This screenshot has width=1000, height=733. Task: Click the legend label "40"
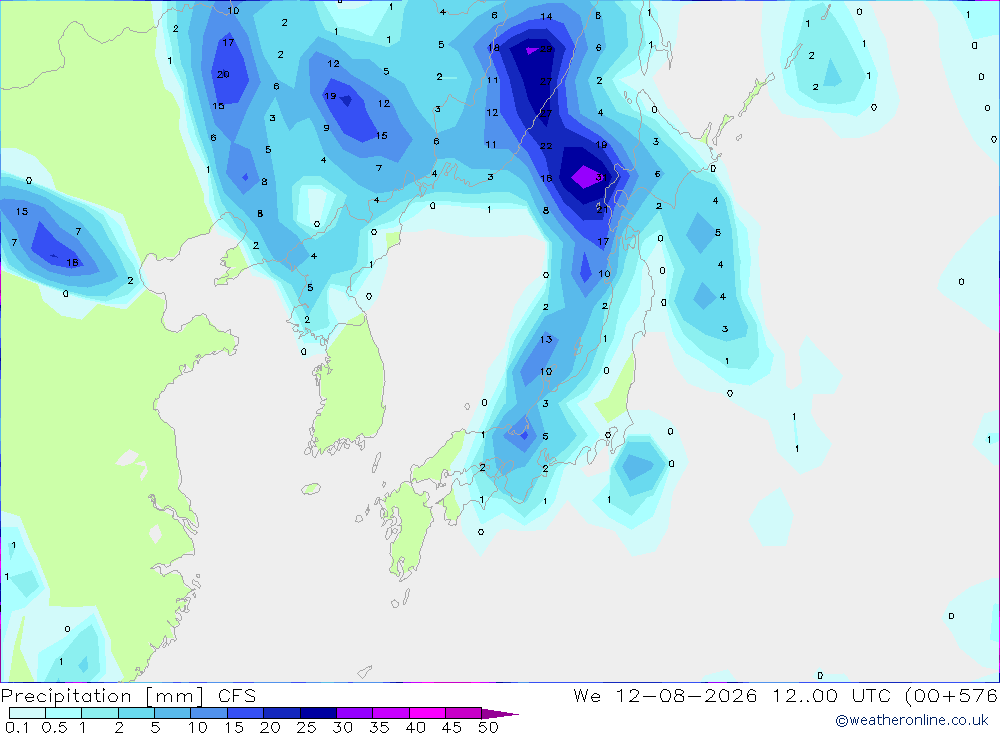point(416,727)
